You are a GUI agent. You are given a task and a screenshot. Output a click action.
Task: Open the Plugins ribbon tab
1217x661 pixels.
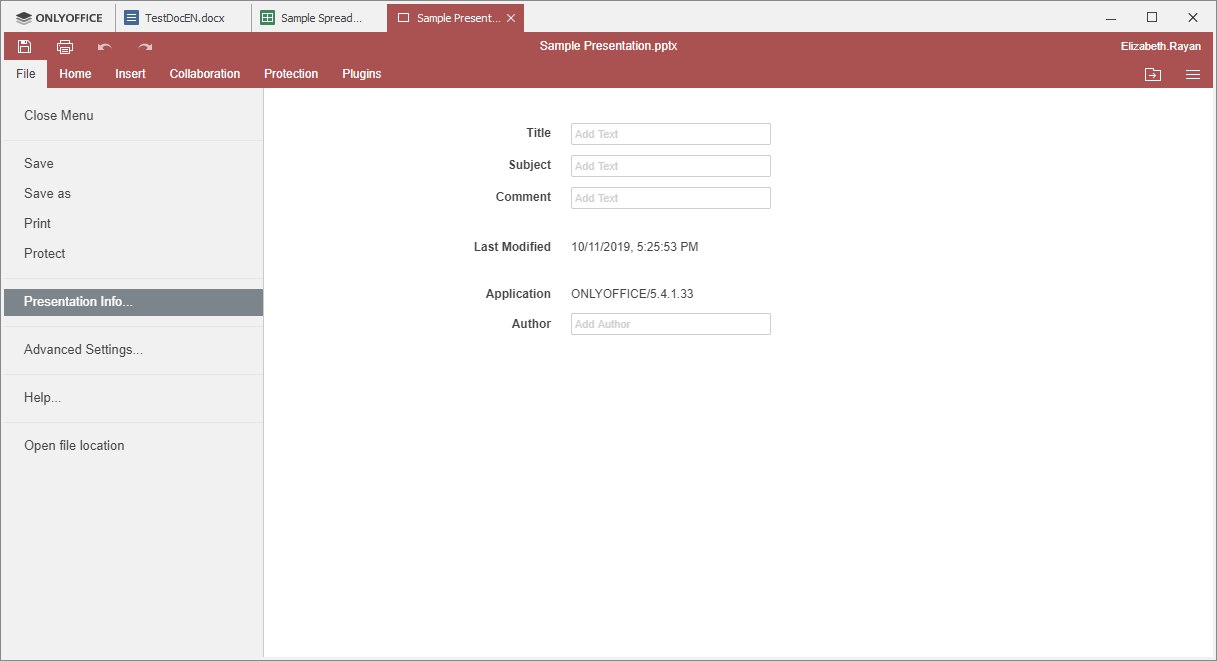(362, 74)
